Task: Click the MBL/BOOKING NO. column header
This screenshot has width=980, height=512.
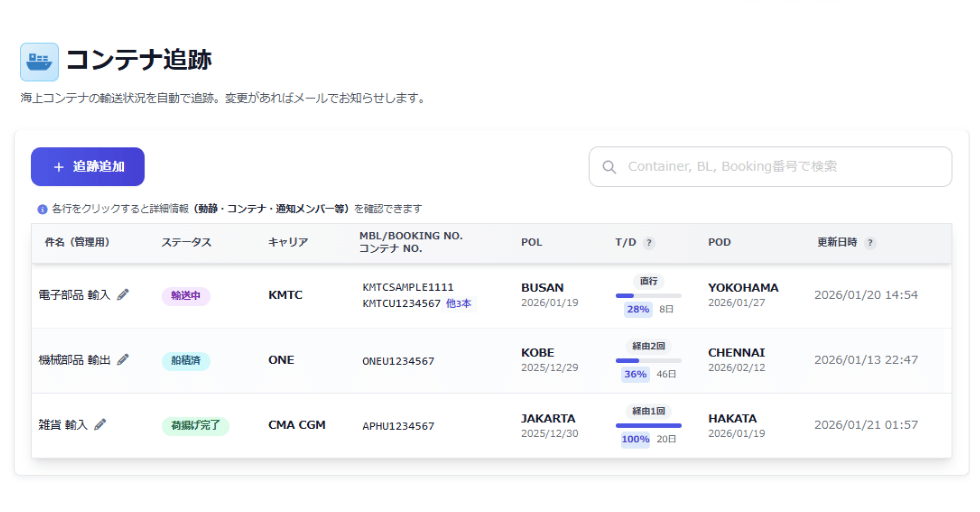Action: pos(411,236)
